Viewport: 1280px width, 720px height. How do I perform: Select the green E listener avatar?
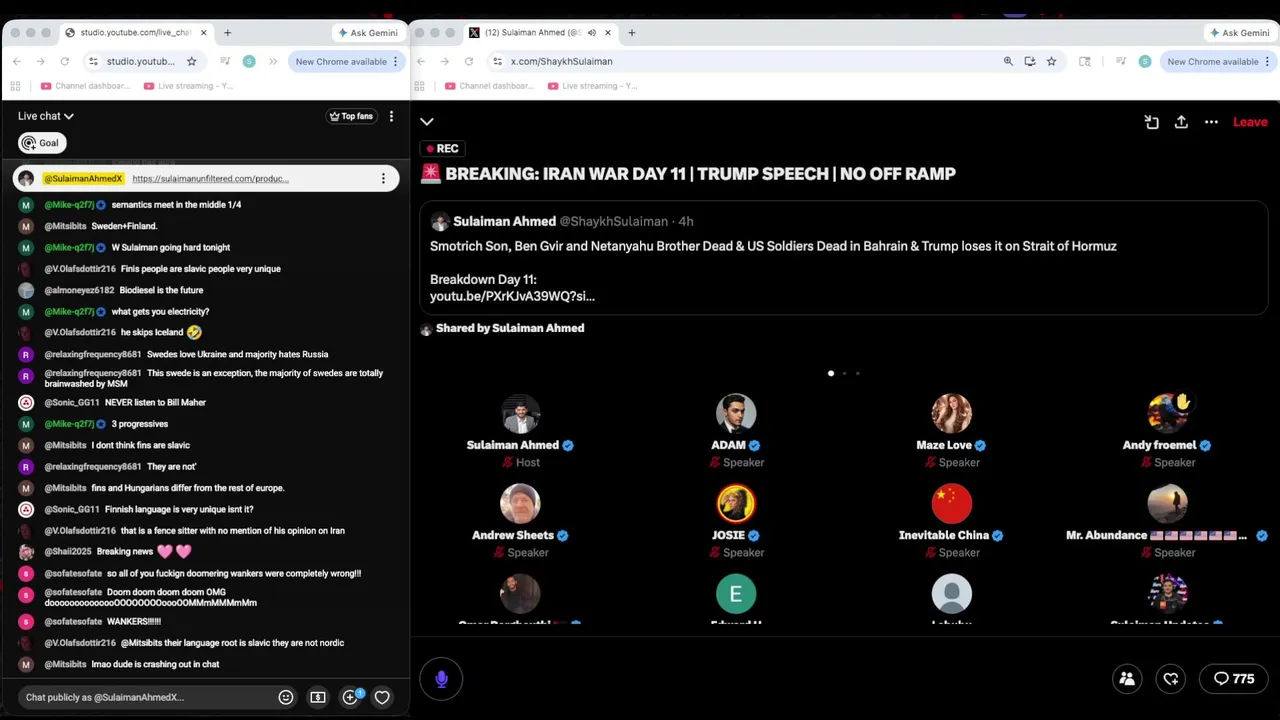[x=736, y=594]
